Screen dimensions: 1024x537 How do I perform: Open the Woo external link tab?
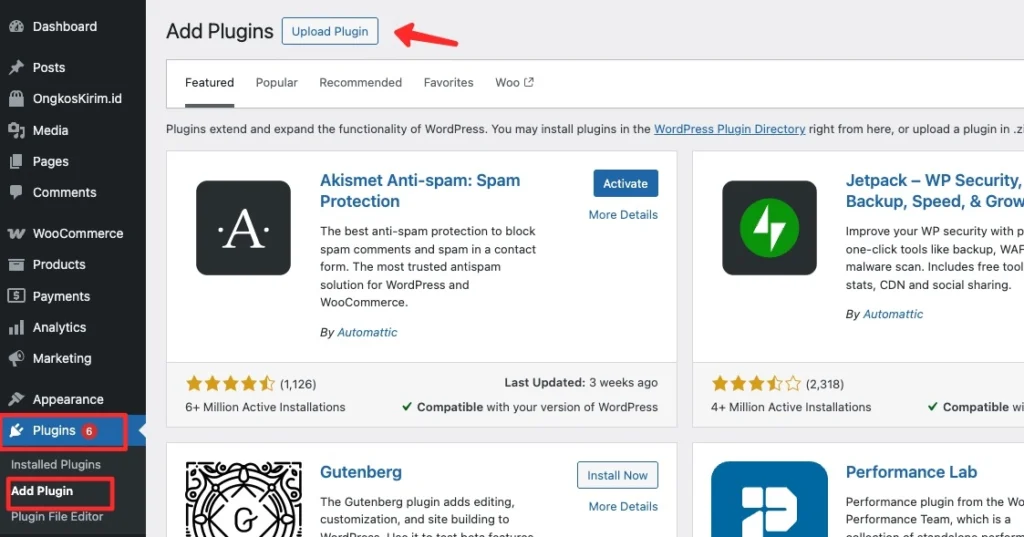(514, 83)
